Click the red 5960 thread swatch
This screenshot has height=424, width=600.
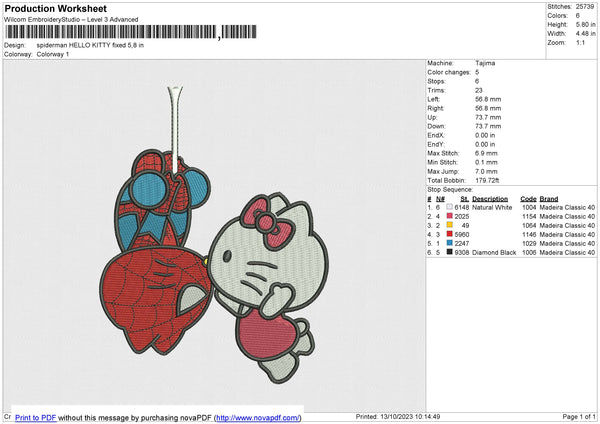click(x=449, y=234)
